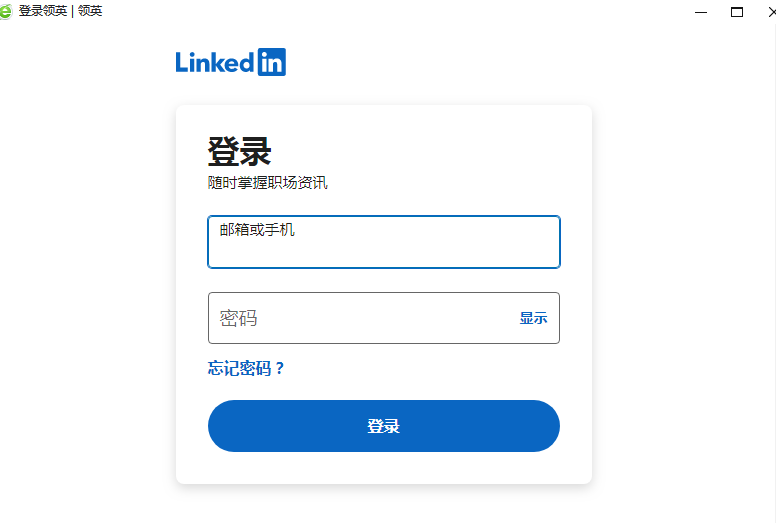Screen dimensions: 776x523
Task: Minimize the login window
Action: [x=701, y=12]
